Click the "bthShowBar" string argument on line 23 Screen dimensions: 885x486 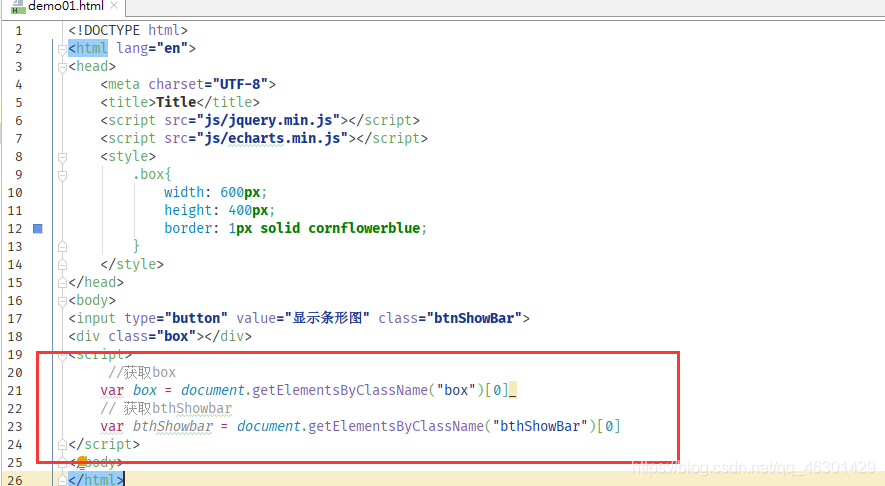[540, 426]
